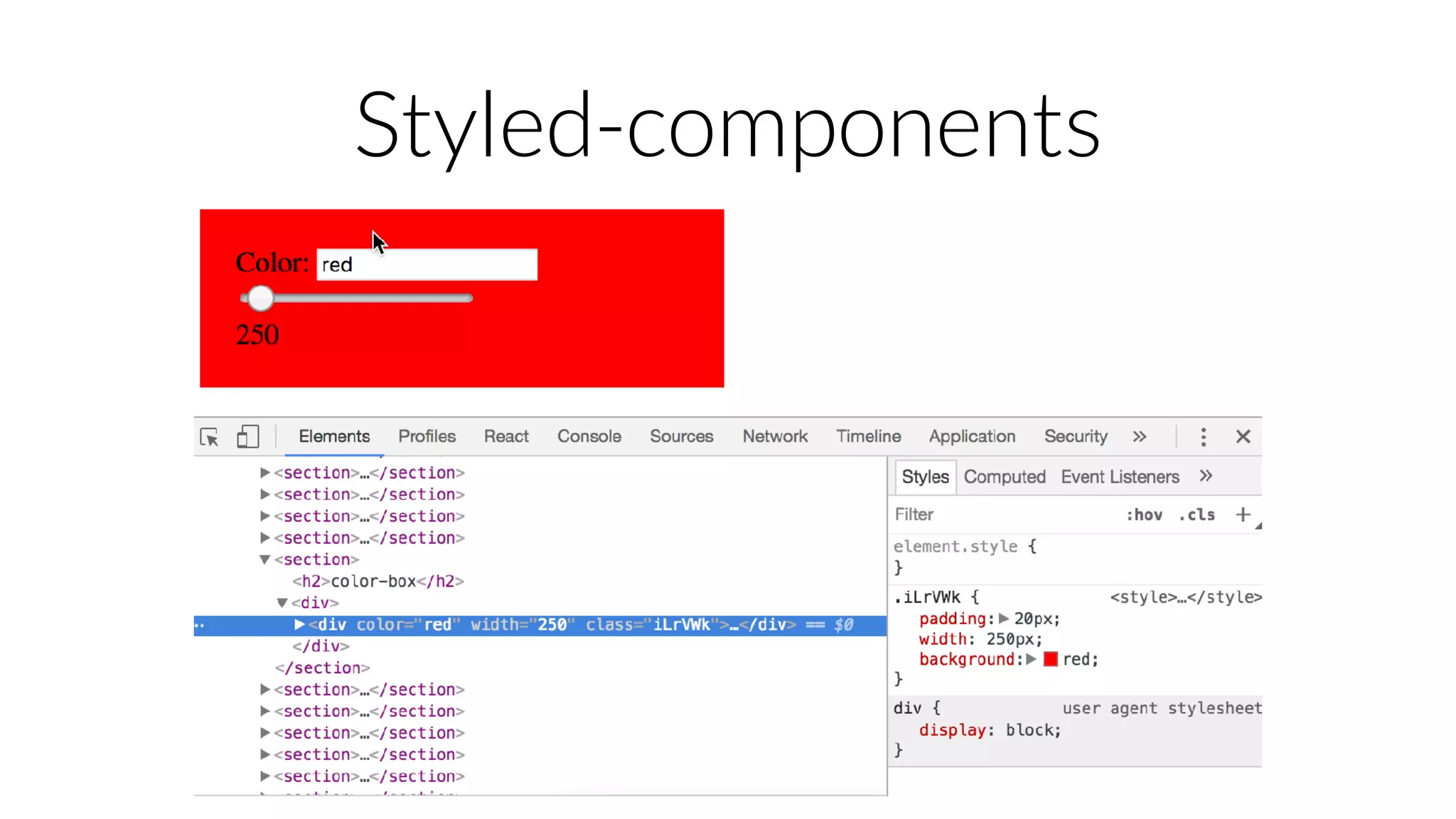Collapse the open section node
1456x819 pixels.
264,560
